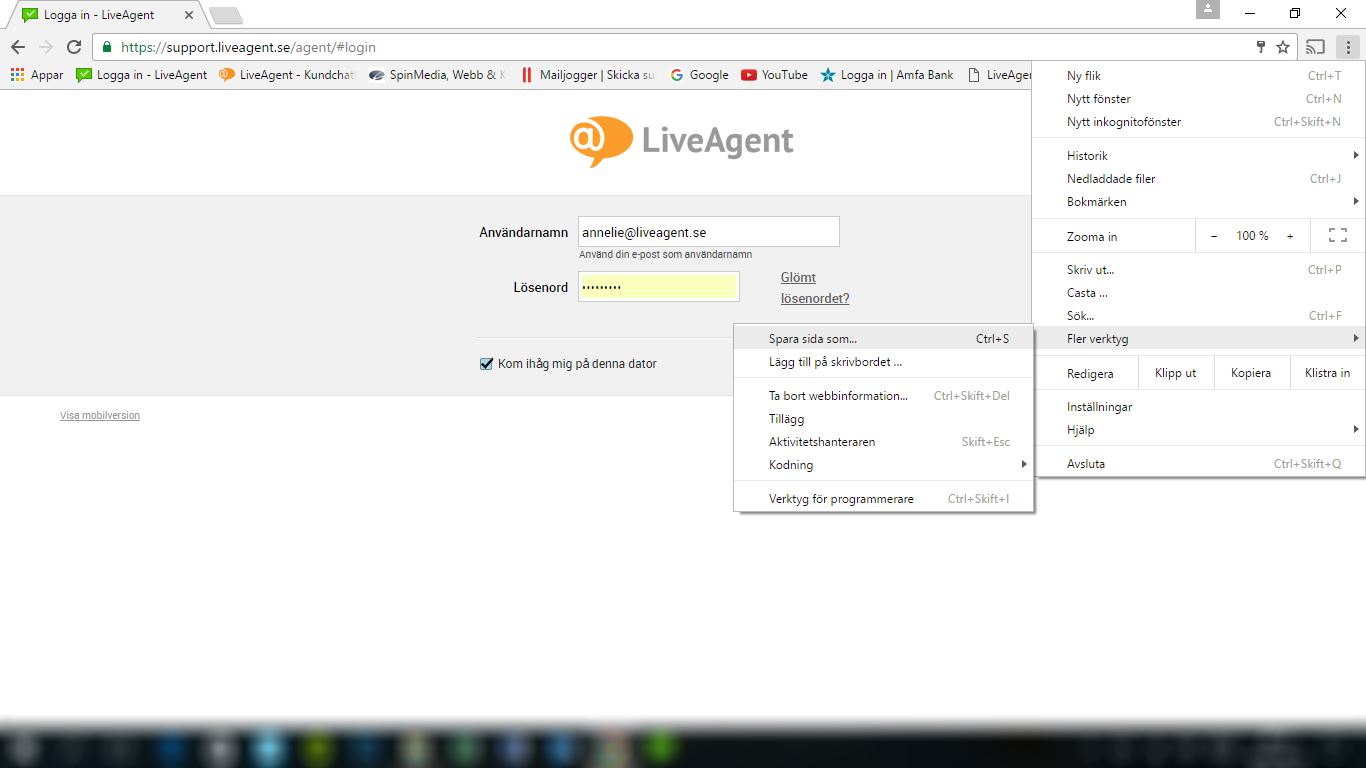This screenshot has height=768, width=1366.
Task: Click the LiveAgent logo
Action: point(682,141)
